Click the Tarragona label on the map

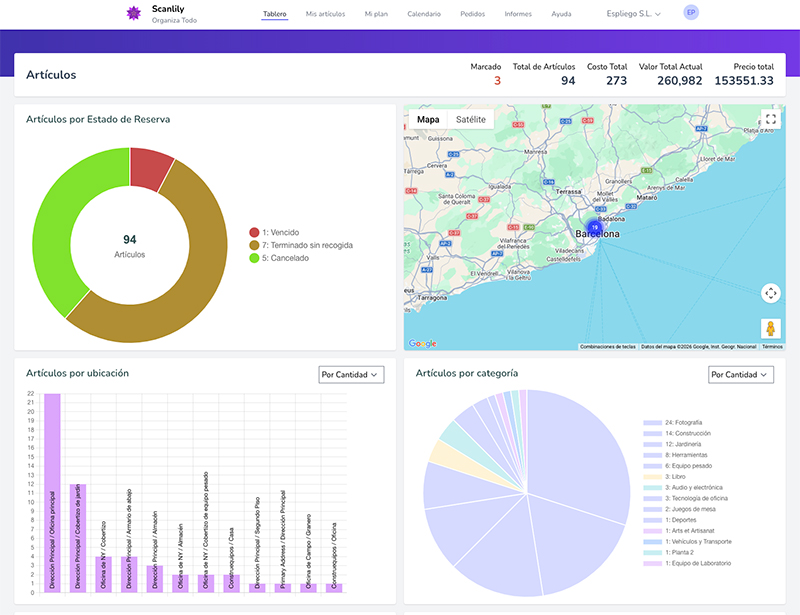[x=432, y=298]
